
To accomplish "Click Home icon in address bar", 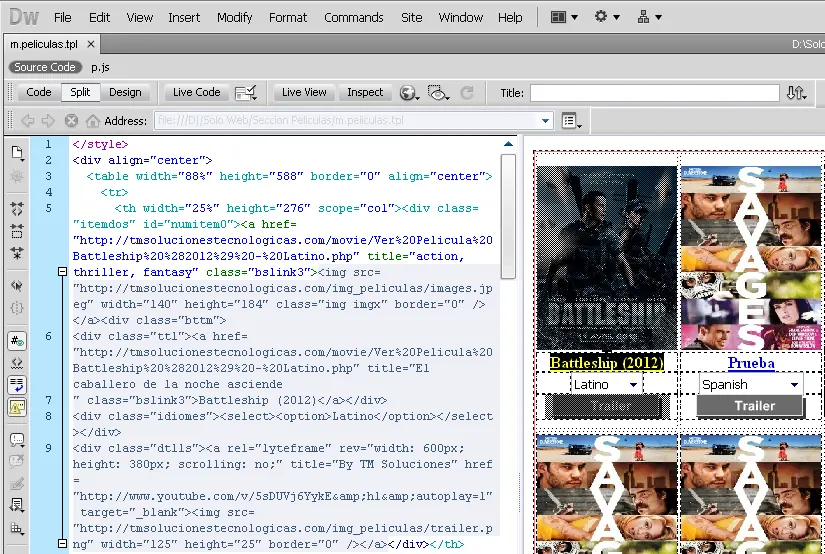I will [x=93, y=121].
